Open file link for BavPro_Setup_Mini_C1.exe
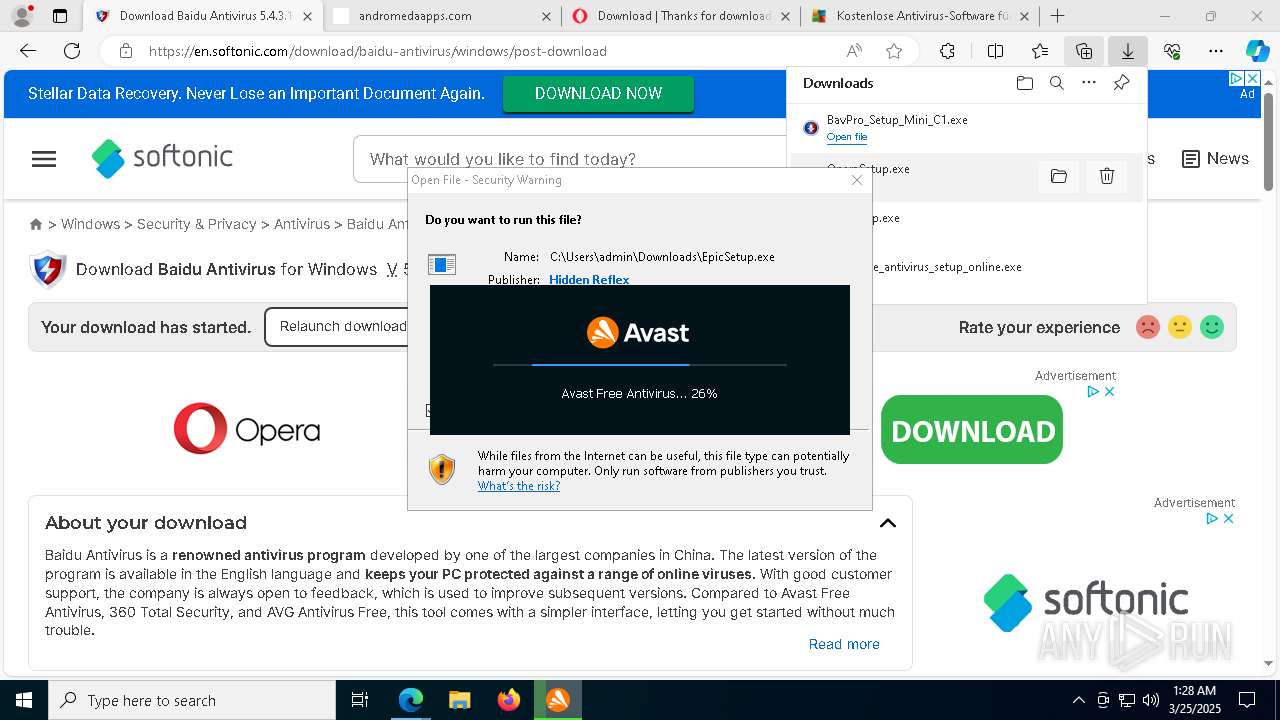This screenshot has width=1280, height=720. click(x=847, y=137)
